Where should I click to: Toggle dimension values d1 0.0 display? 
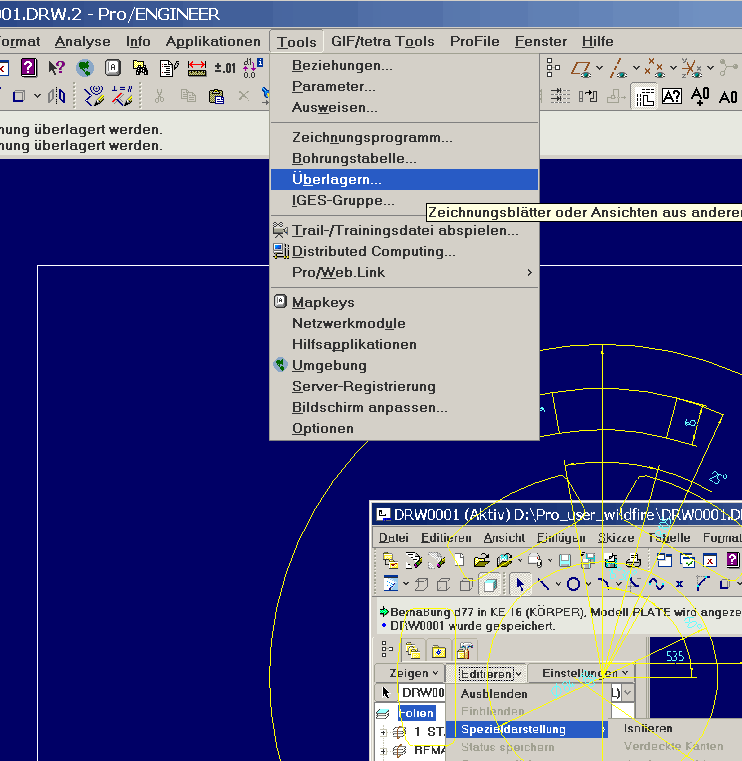coord(253,68)
